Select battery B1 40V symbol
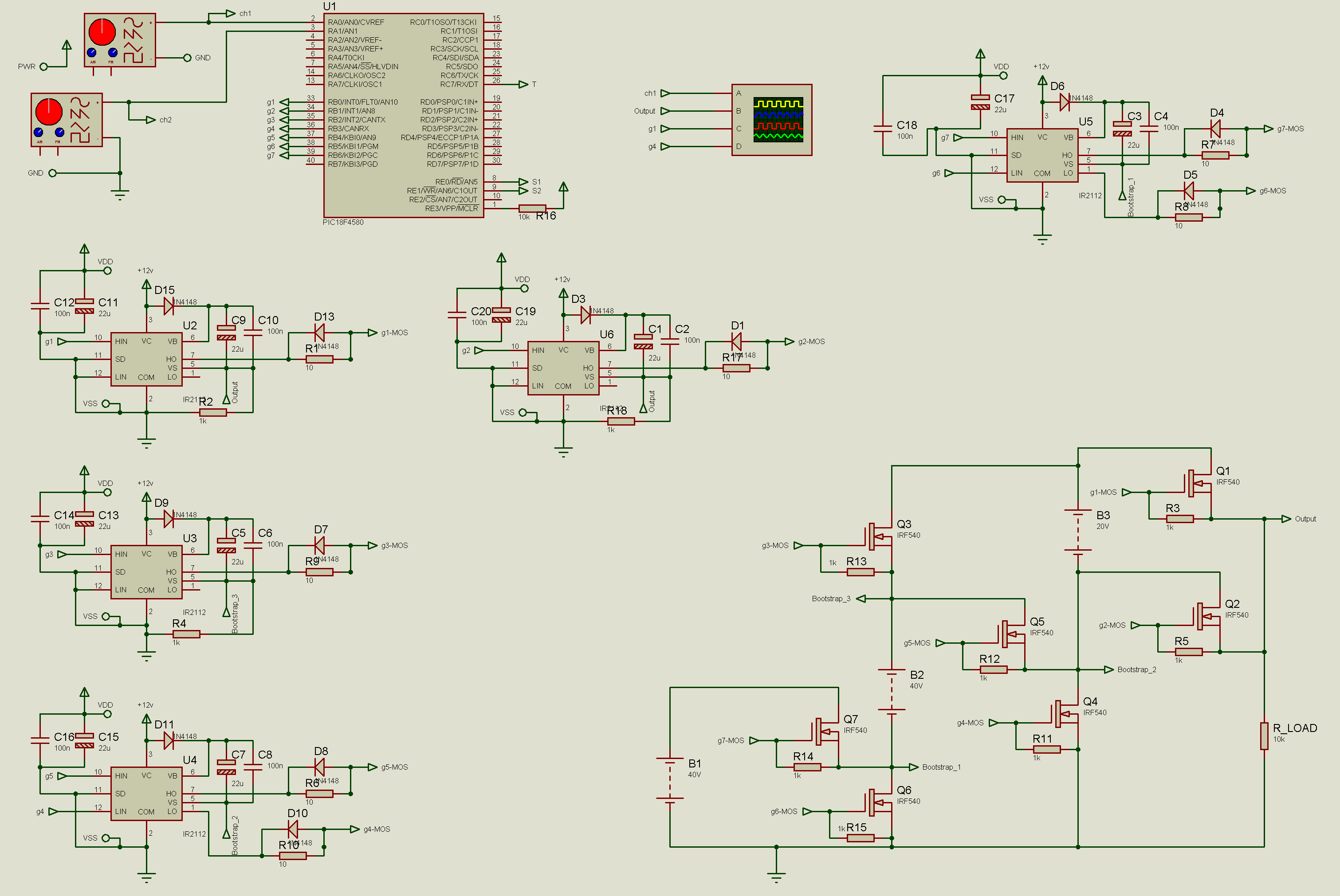 coord(669,780)
